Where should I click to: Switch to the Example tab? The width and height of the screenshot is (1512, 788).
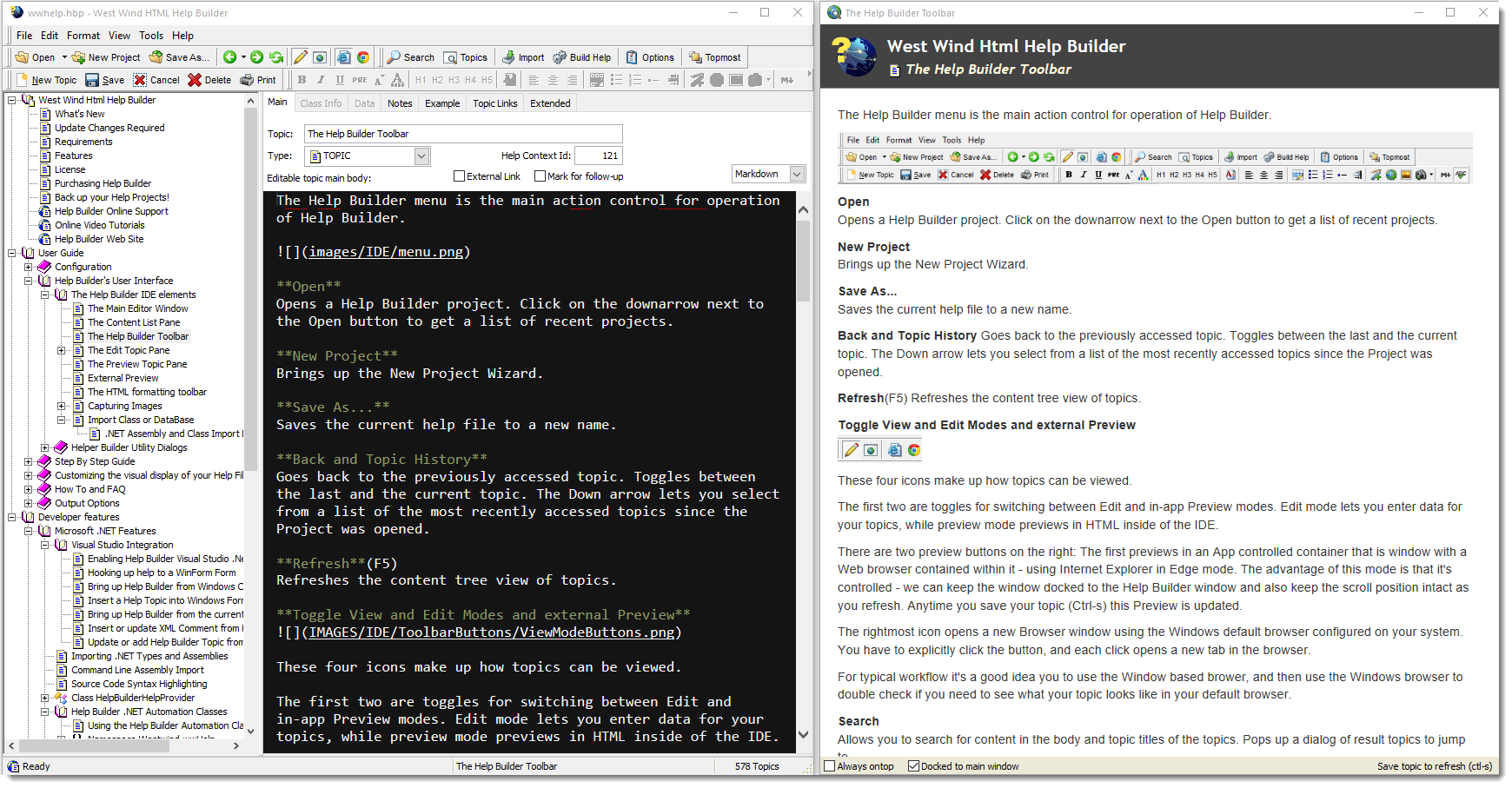(x=442, y=103)
